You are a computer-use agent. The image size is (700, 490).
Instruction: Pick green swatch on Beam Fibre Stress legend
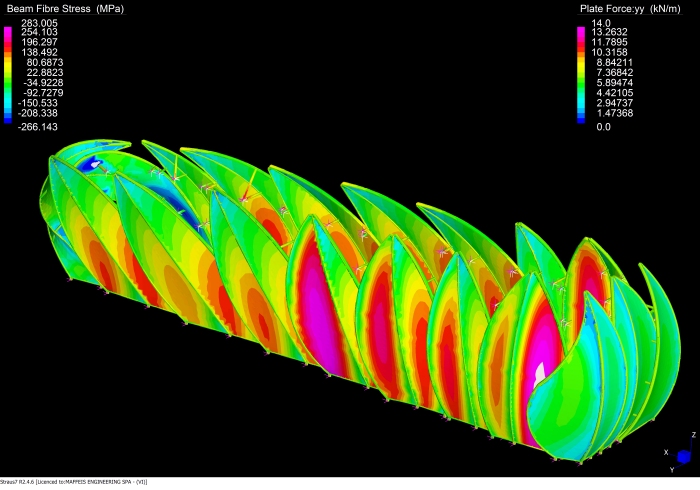click(x=8, y=86)
